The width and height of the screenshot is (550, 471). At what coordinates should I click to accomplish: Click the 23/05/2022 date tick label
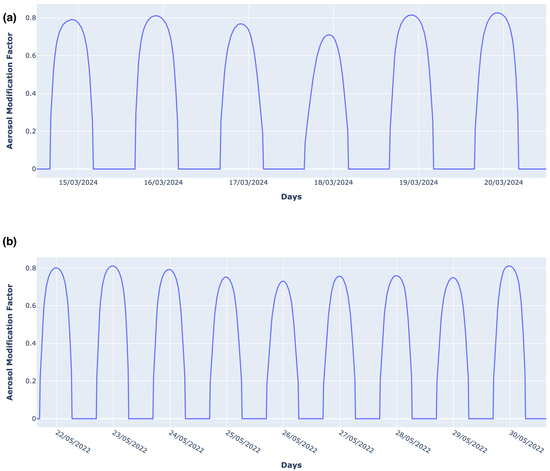(129, 442)
